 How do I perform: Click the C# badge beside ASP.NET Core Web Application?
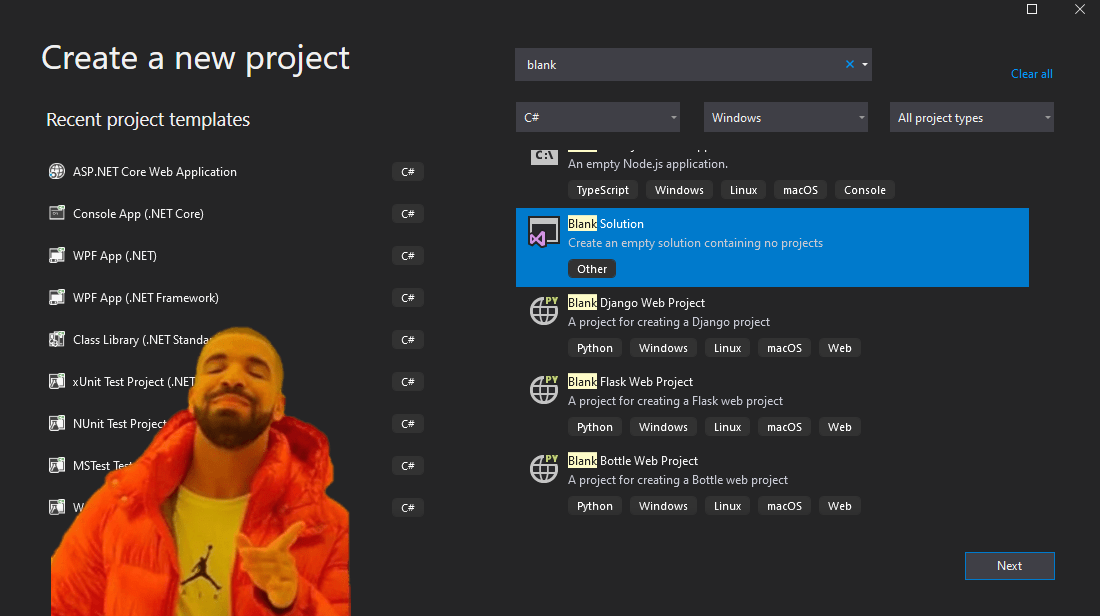pos(408,172)
